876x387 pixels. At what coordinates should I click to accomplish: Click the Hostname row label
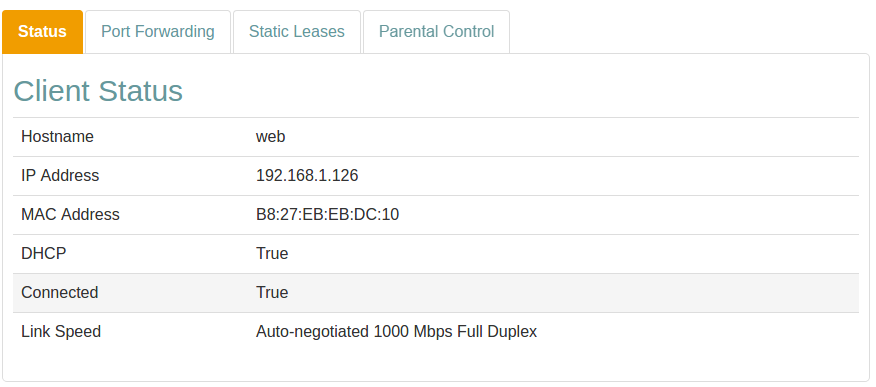[58, 136]
